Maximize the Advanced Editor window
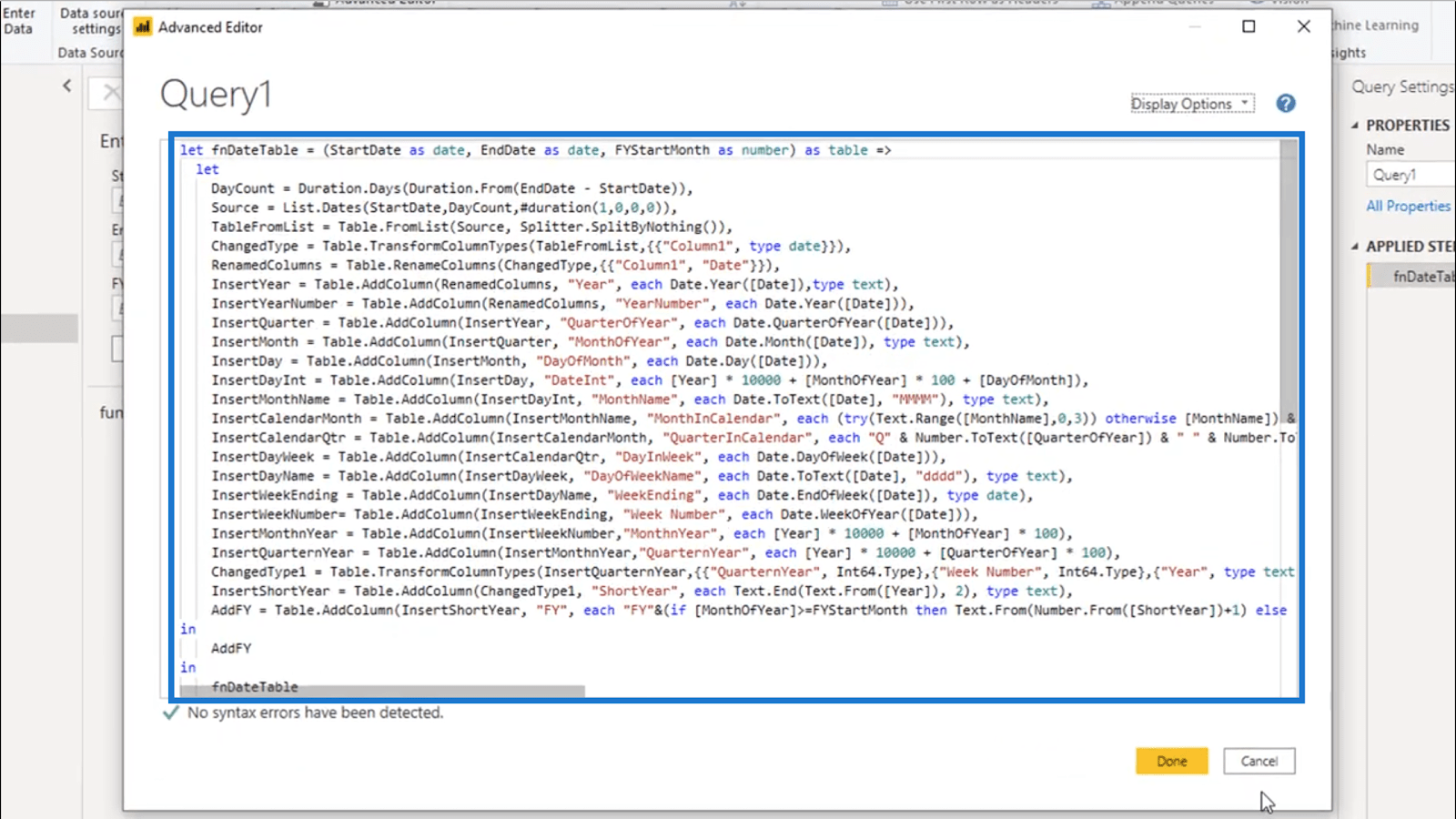1456x819 pixels. pos(1249,26)
